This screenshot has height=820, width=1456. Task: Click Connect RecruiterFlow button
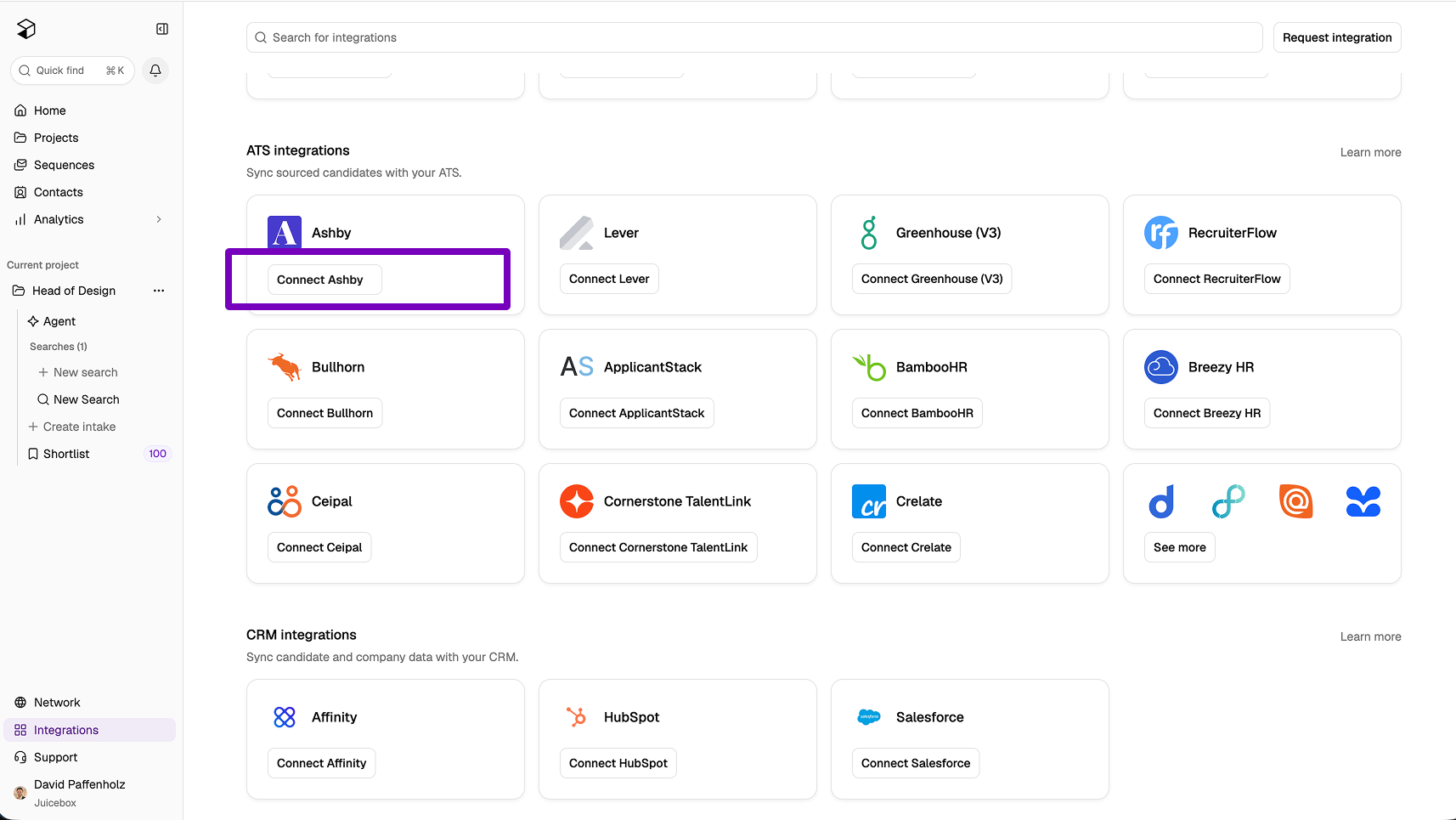pos(1216,279)
